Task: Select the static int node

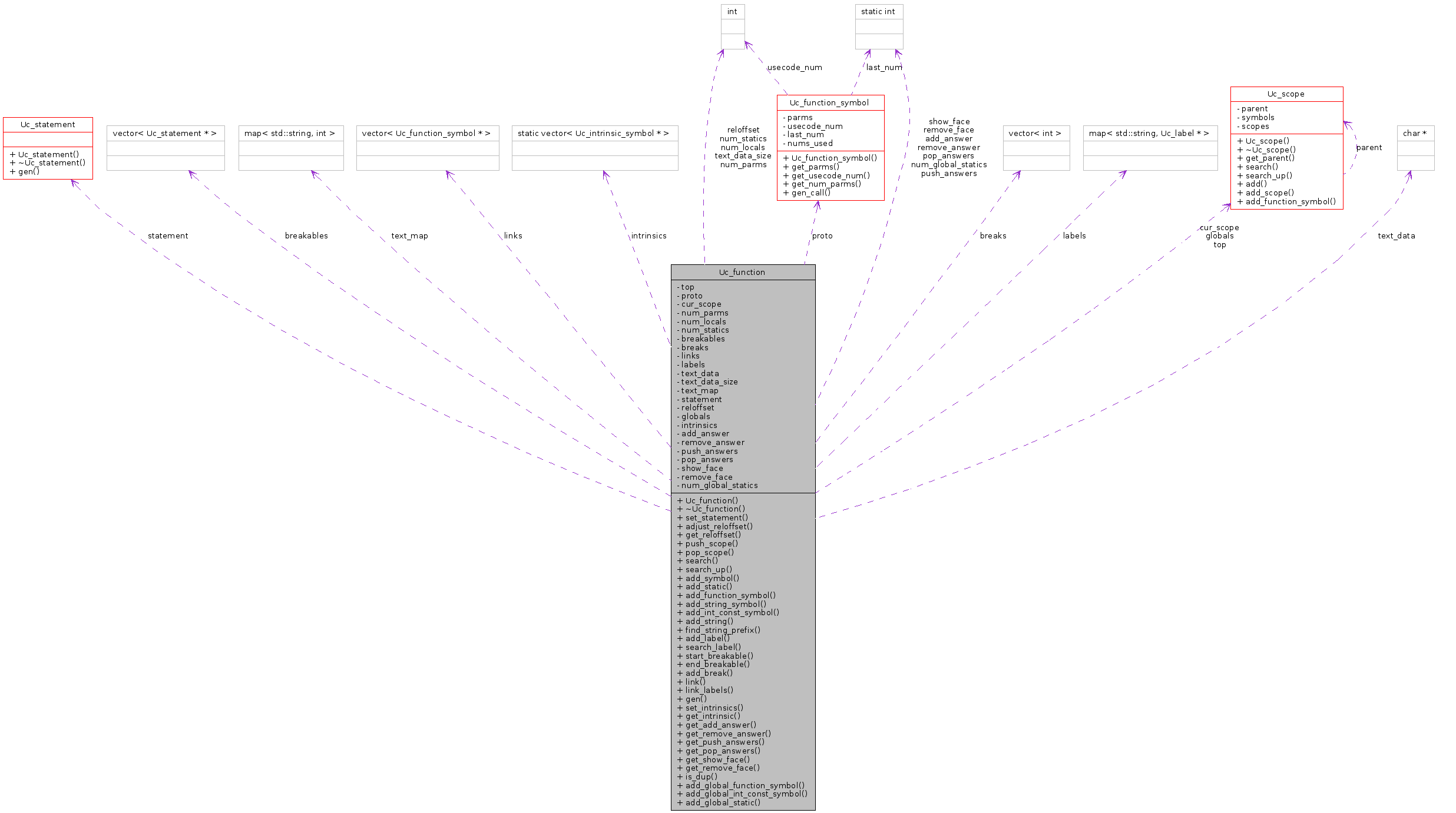Action: point(878,11)
